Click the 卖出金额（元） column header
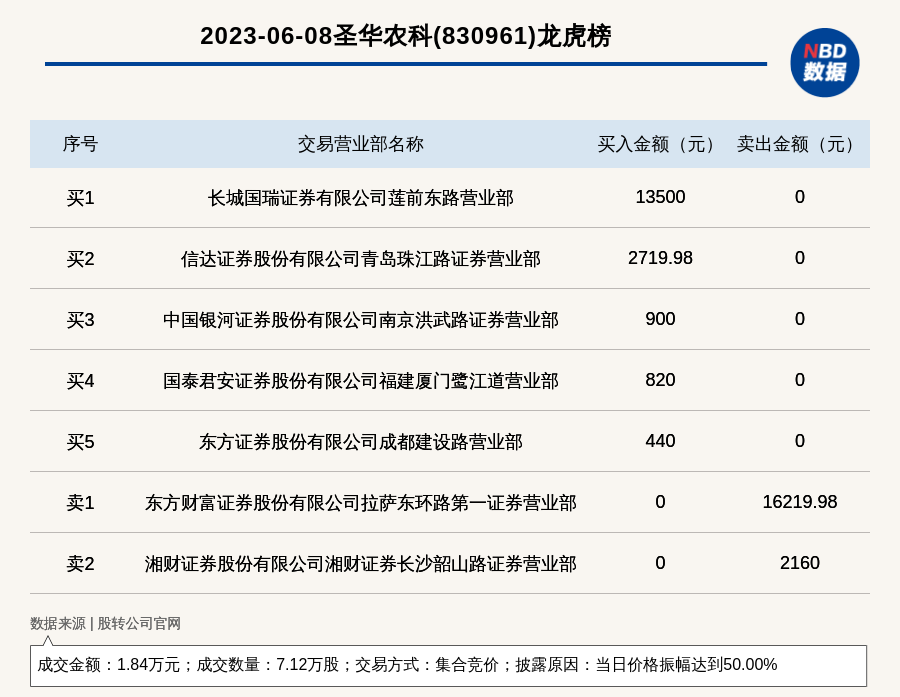Viewport: 900px width, 697px height. click(x=800, y=144)
